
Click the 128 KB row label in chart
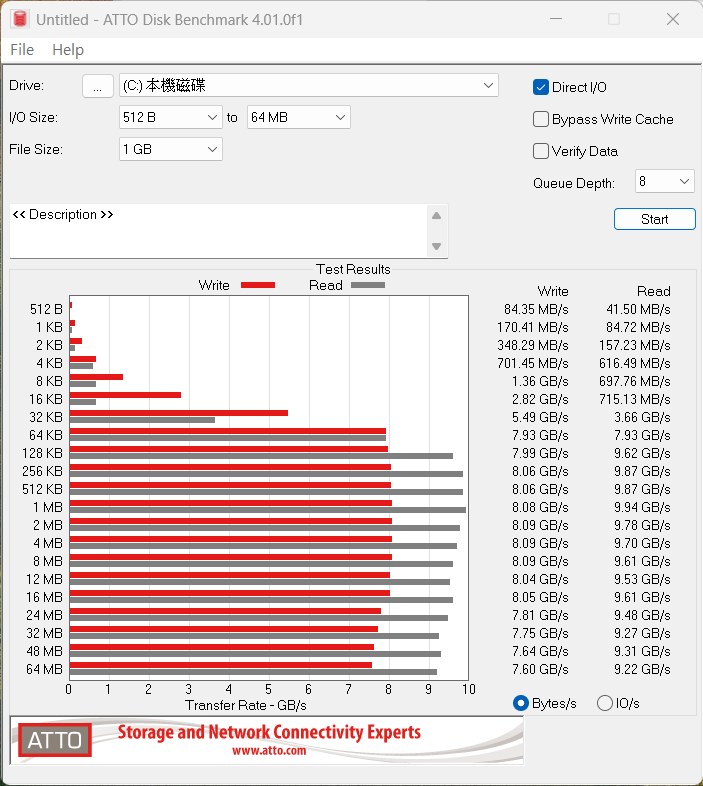pyautogui.click(x=43, y=453)
